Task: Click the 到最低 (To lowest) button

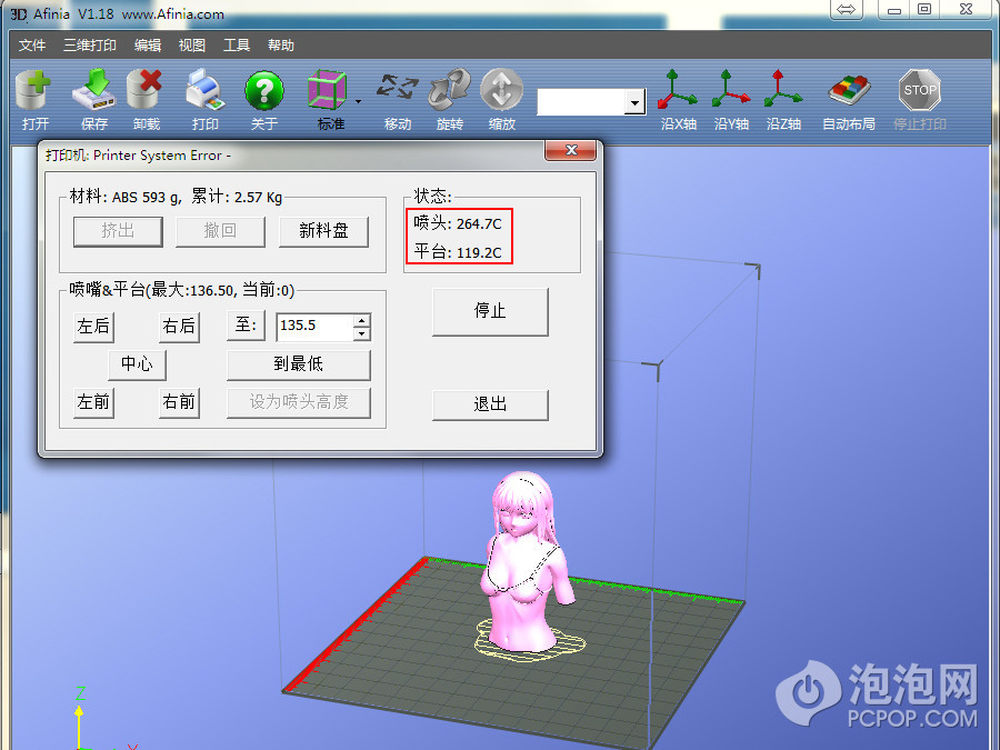Action: [298, 365]
